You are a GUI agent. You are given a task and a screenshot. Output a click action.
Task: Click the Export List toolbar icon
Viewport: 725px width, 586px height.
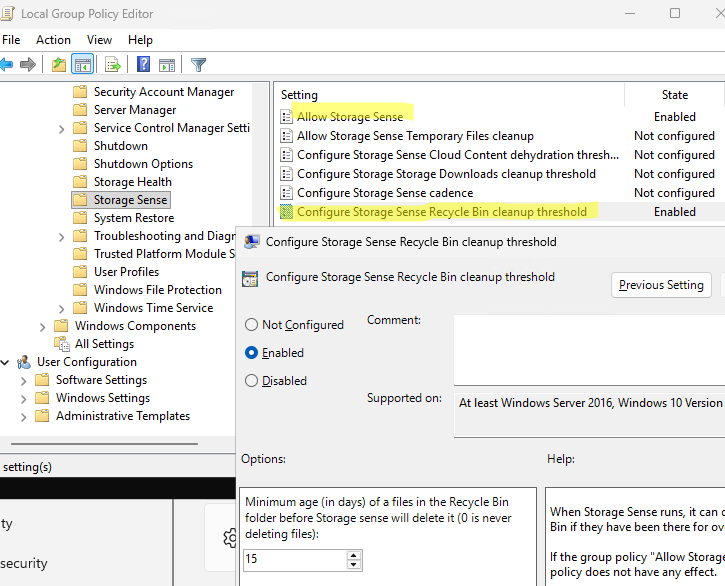(112, 65)
